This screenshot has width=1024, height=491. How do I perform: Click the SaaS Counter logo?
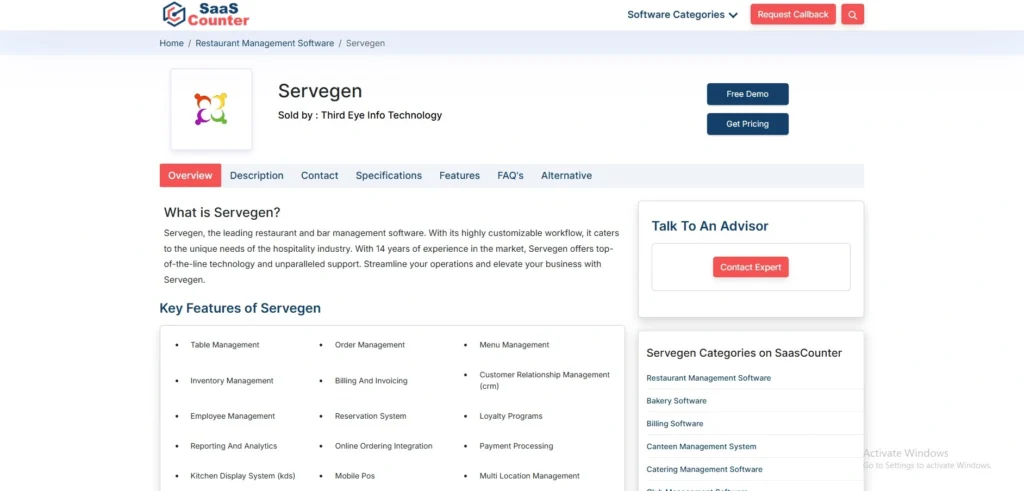pyautogui.click(x=206, y=14)
